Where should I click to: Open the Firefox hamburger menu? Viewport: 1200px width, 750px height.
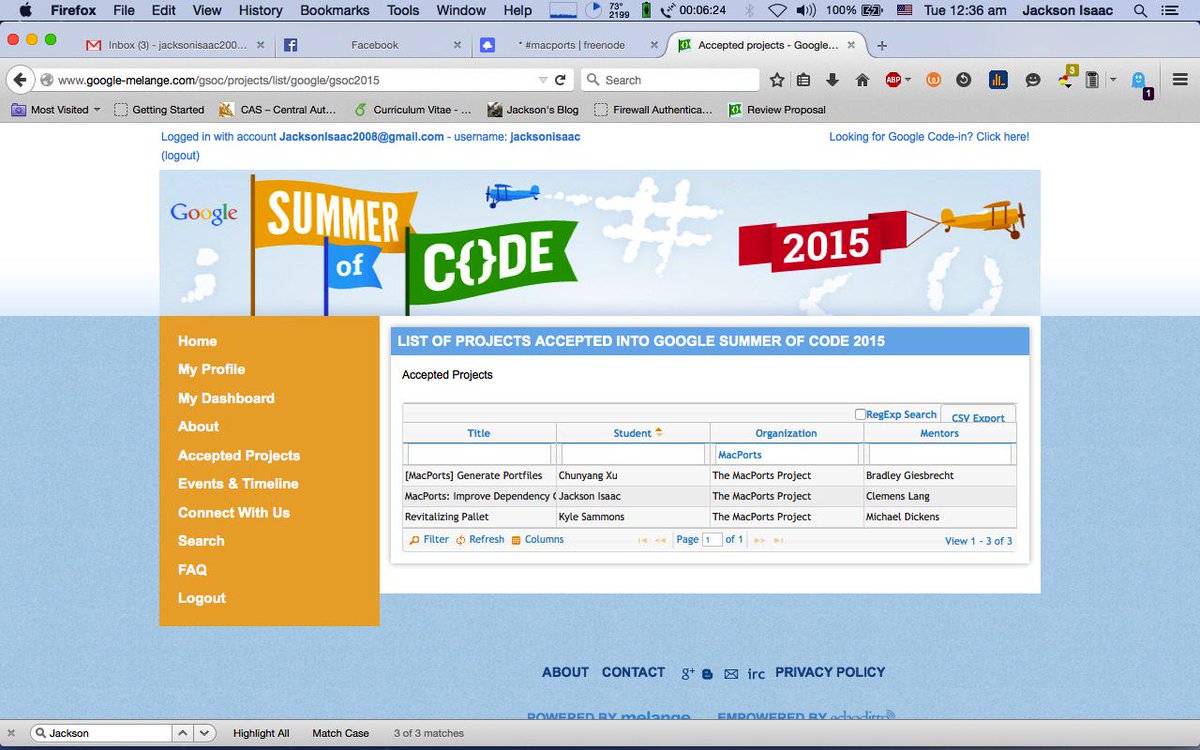click(1180, 80)
